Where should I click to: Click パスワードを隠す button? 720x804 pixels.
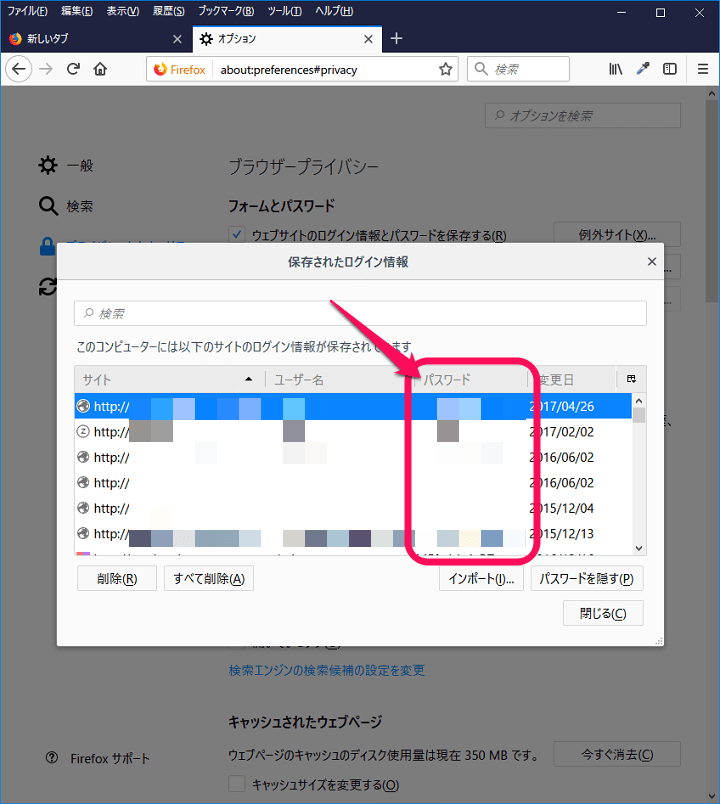587,578
